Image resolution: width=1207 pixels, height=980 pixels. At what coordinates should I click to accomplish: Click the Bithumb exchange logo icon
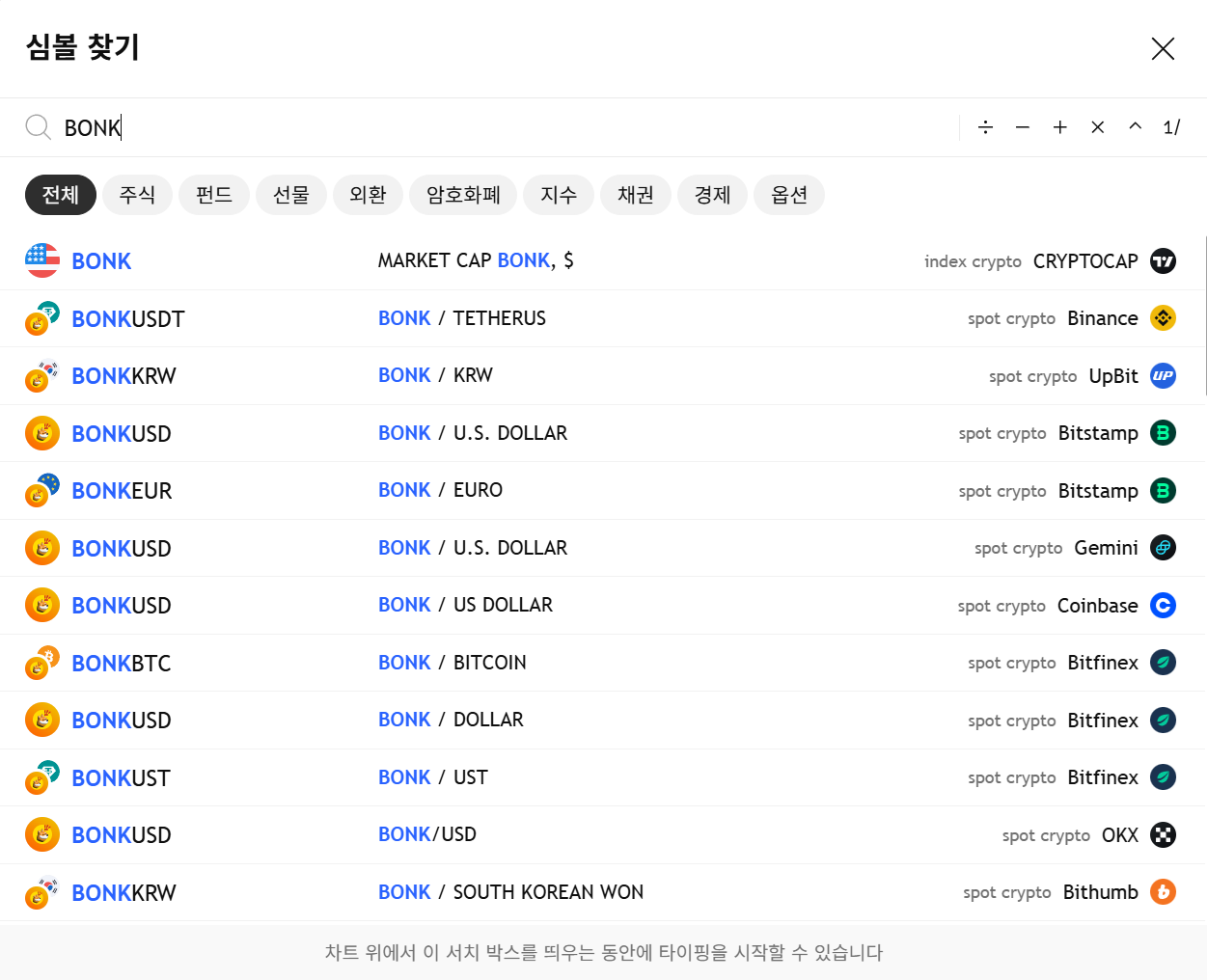click(1164, 892)
